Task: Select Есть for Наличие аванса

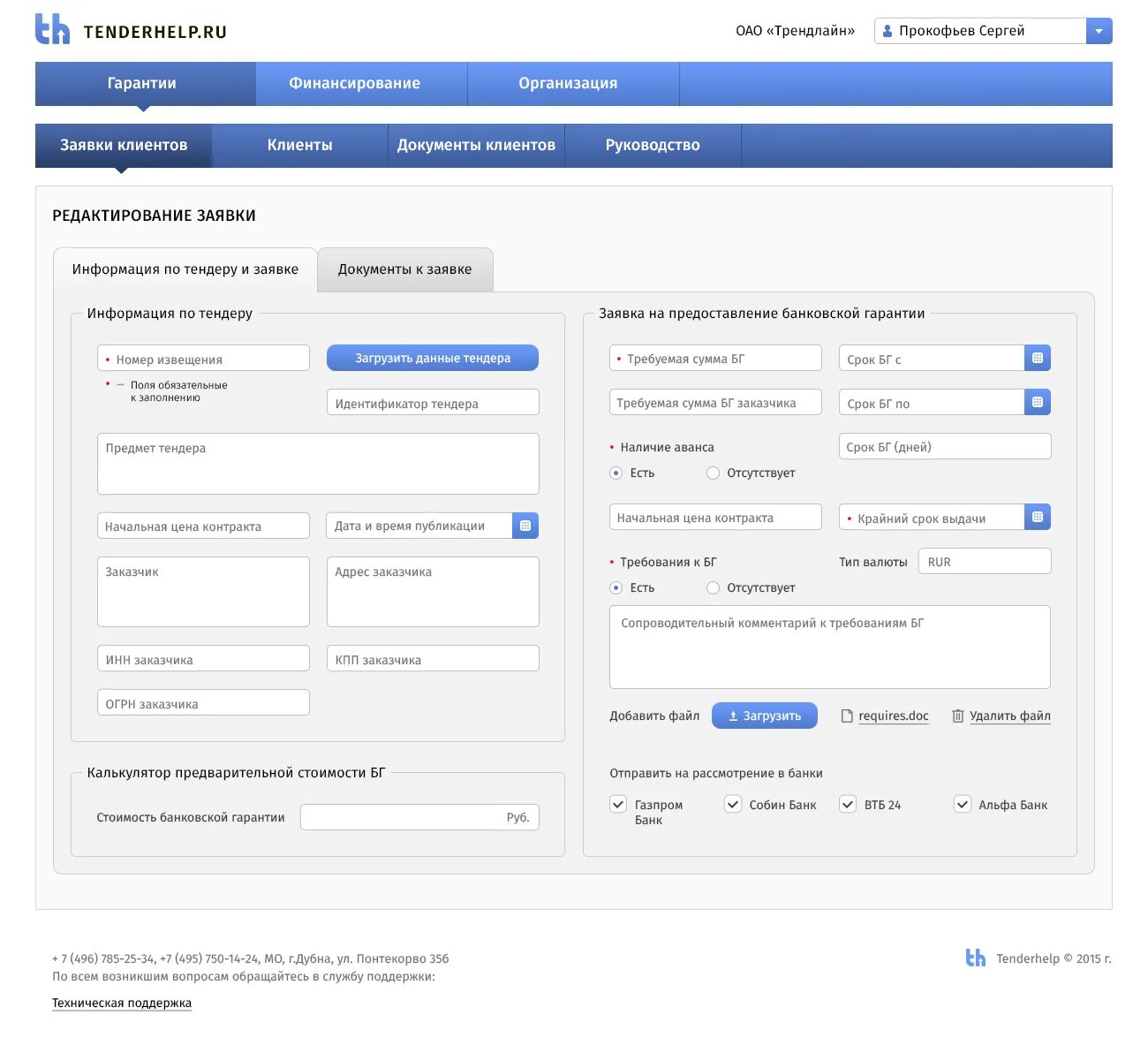Action: pos(616,473)
